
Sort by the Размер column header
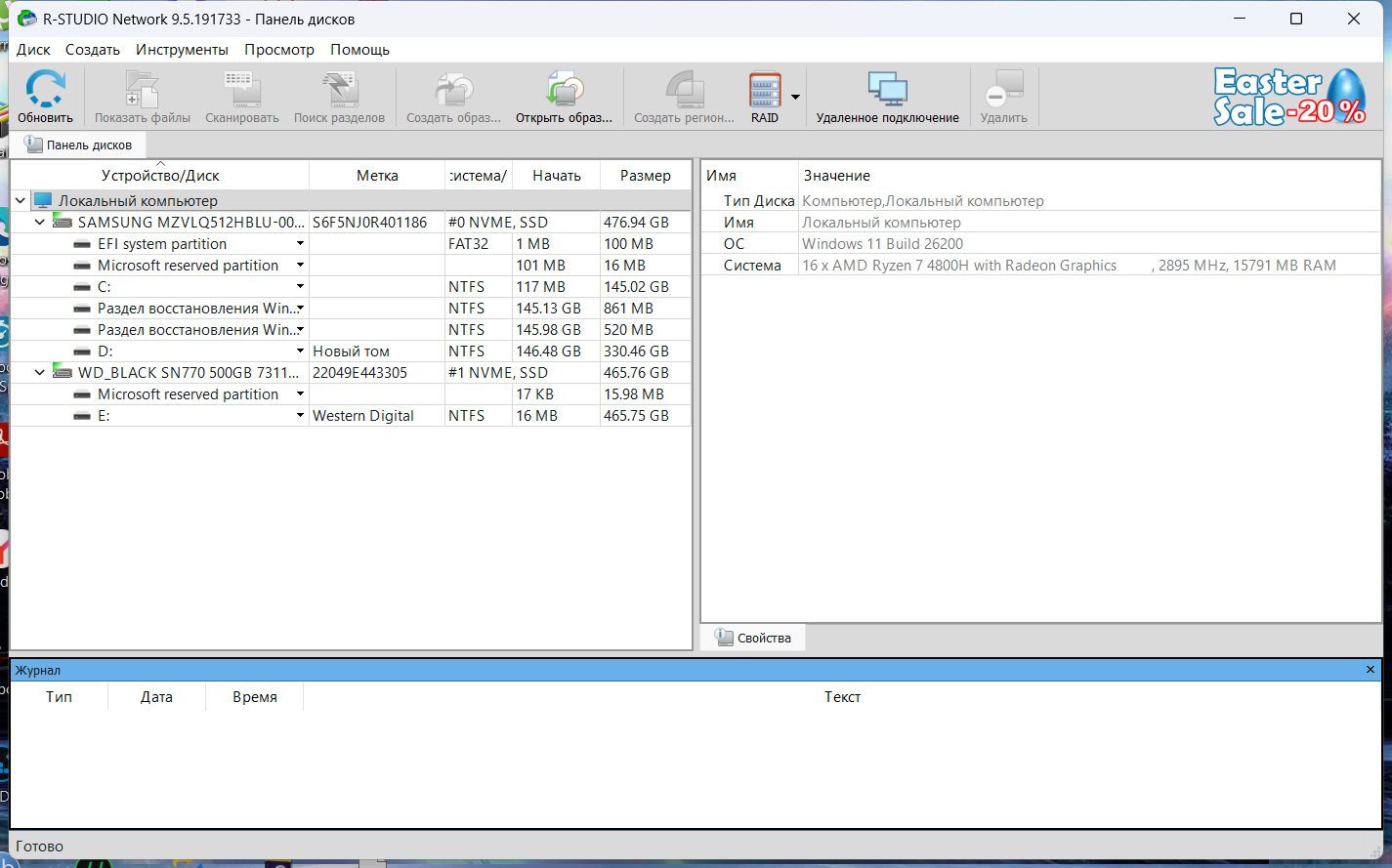point(645,176)
